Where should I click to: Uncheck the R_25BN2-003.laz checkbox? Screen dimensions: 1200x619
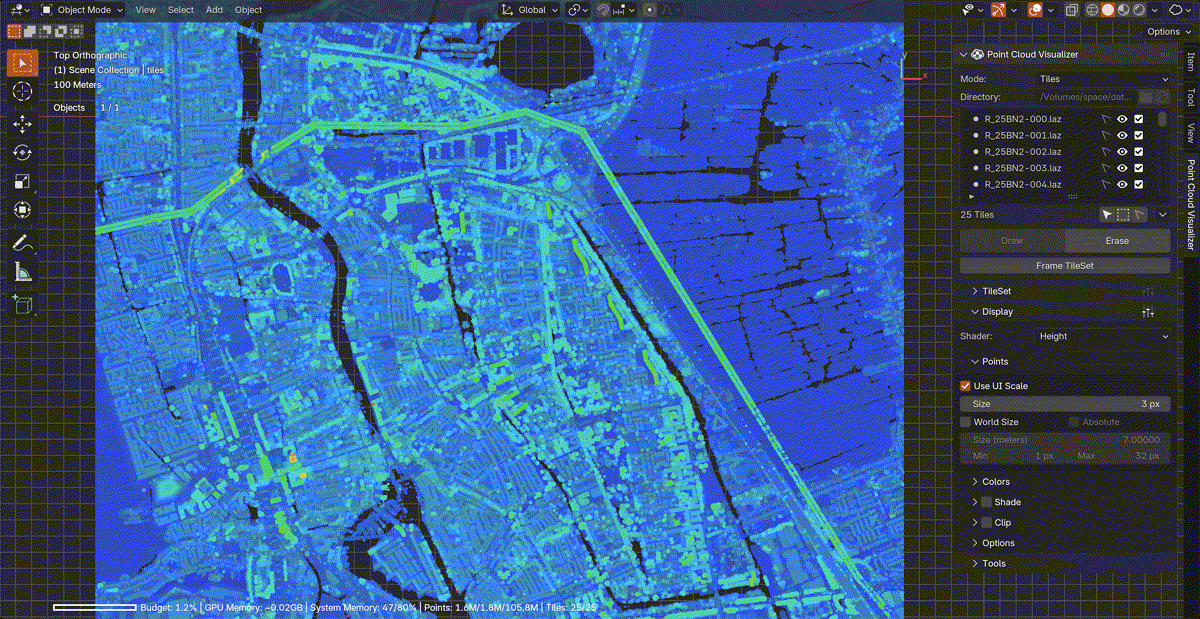point(1138,168)
